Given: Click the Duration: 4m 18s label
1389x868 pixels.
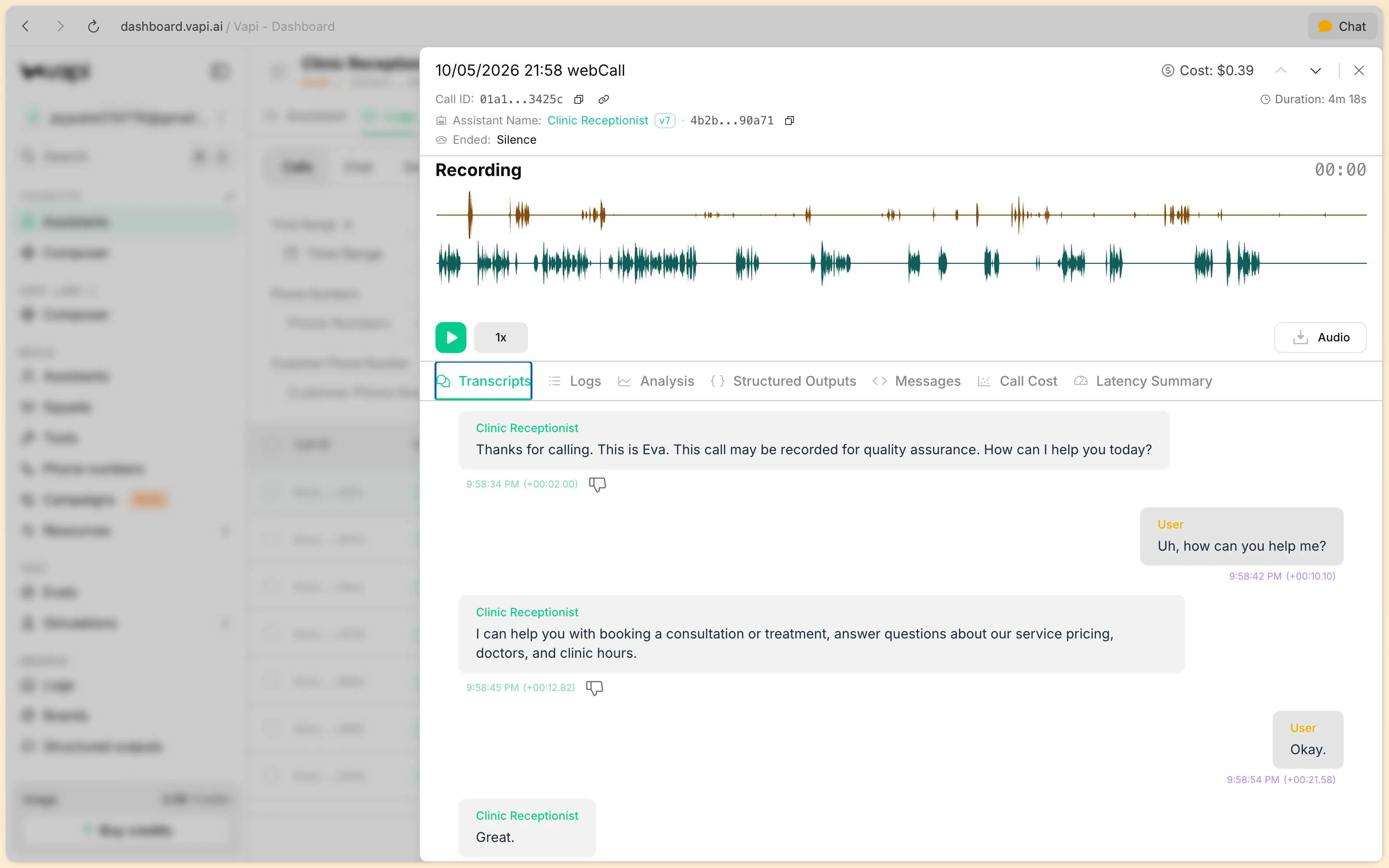Looking at the screenshot, I should pos(1313,99).
